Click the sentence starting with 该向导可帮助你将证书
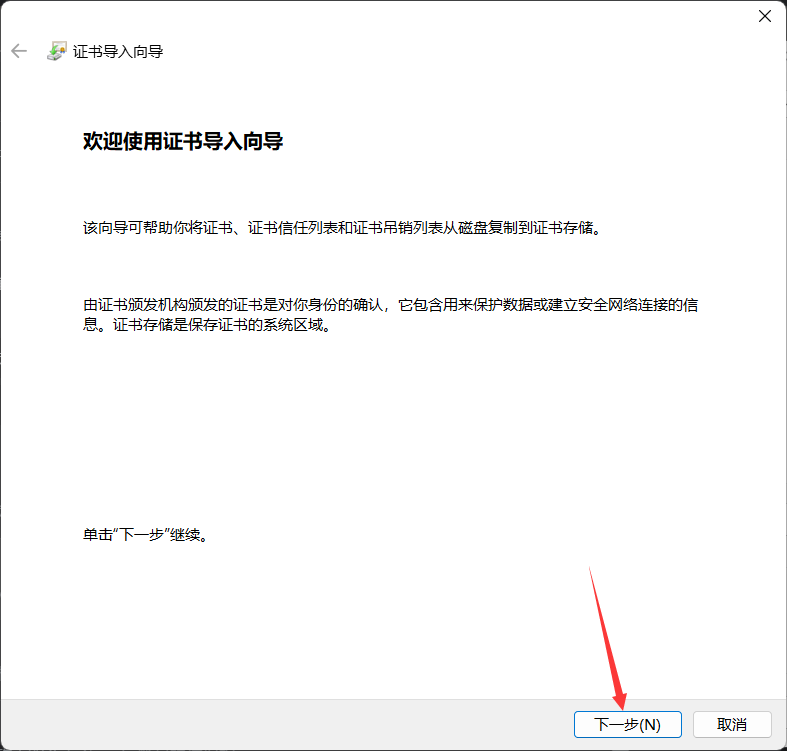 coord(342,228)
